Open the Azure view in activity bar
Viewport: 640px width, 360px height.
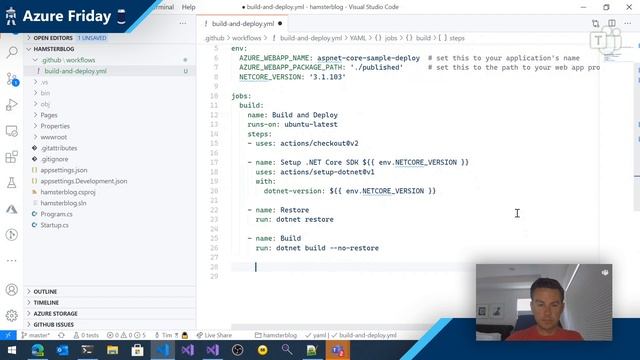pos(12,209)
